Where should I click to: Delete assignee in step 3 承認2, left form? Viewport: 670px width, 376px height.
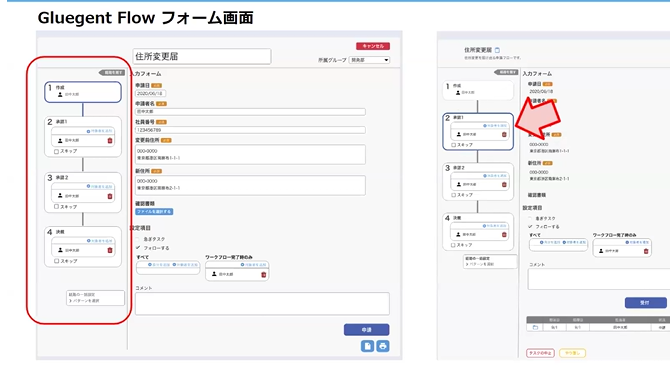pos(110,196)
